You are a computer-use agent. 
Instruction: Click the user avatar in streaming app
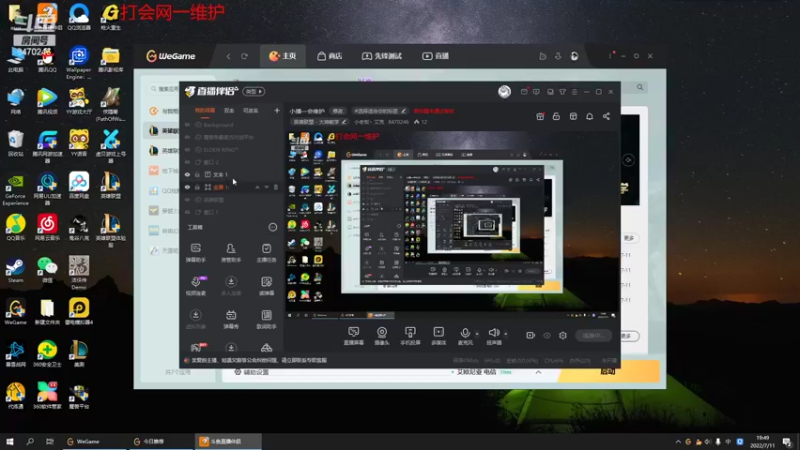click(x=505, y=91)
